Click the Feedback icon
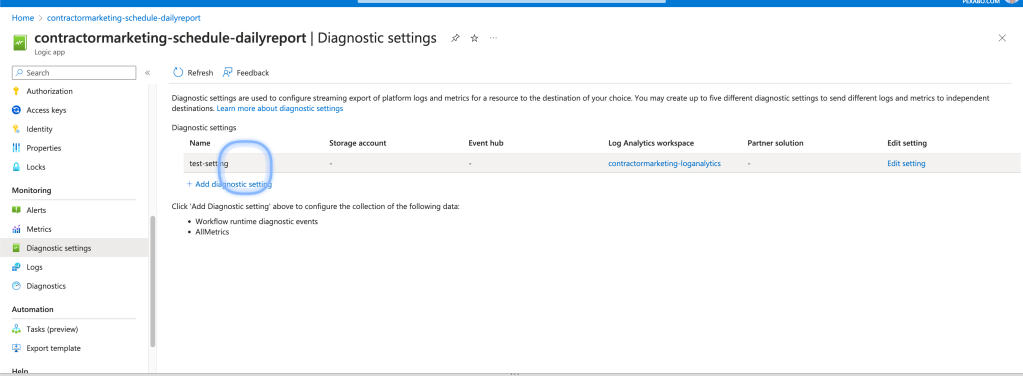 (228, 72)
